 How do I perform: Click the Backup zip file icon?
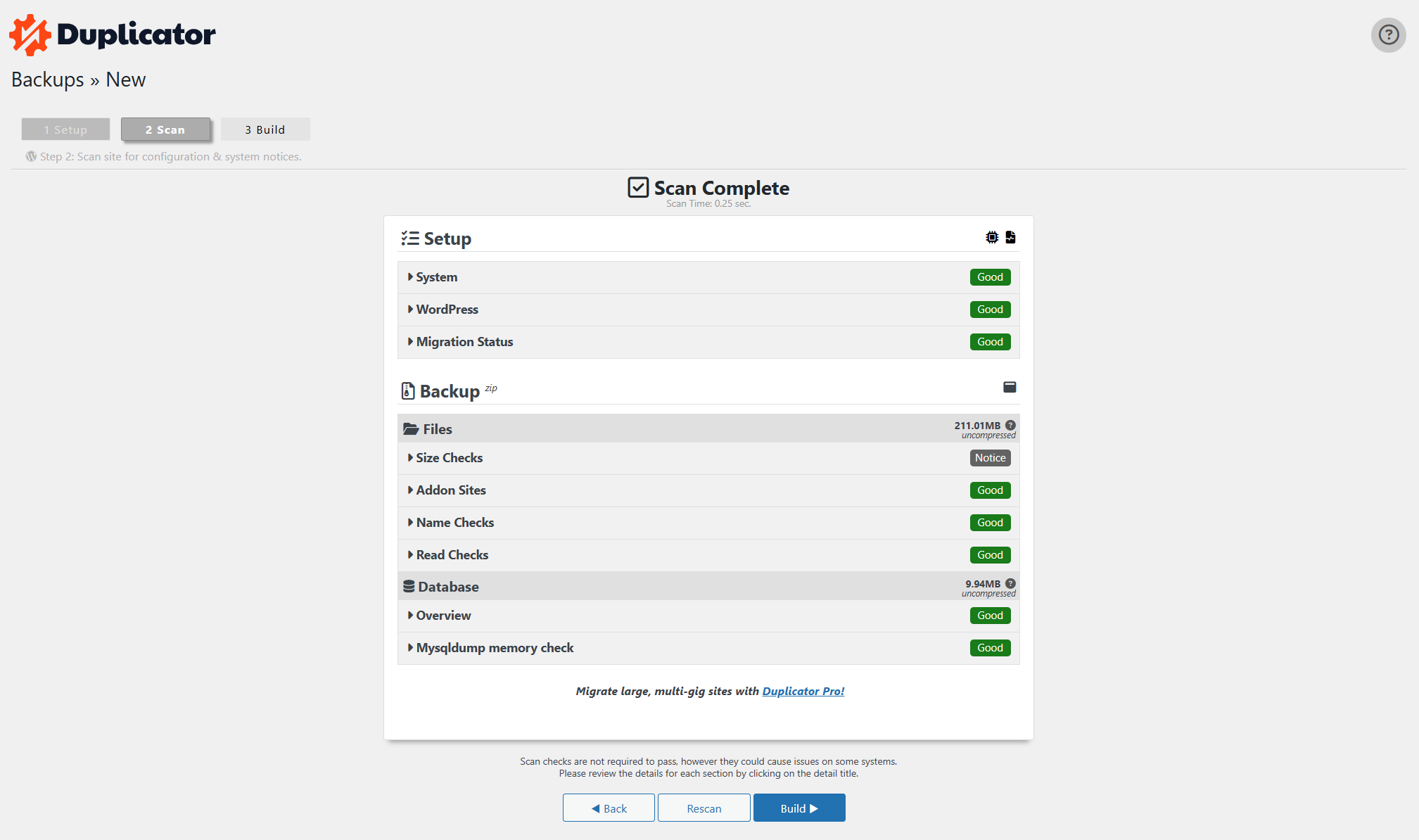point(408,390)
